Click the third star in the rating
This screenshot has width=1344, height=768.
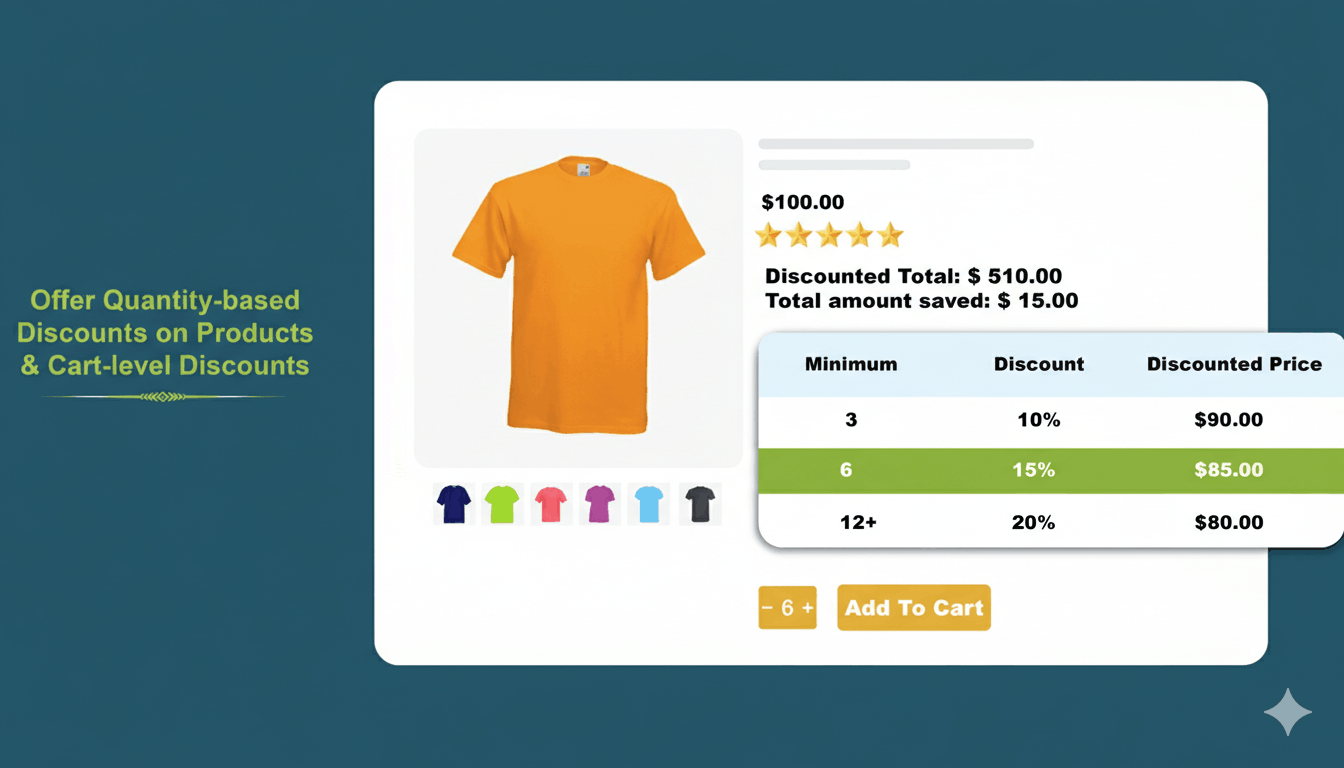coord(829,234)
